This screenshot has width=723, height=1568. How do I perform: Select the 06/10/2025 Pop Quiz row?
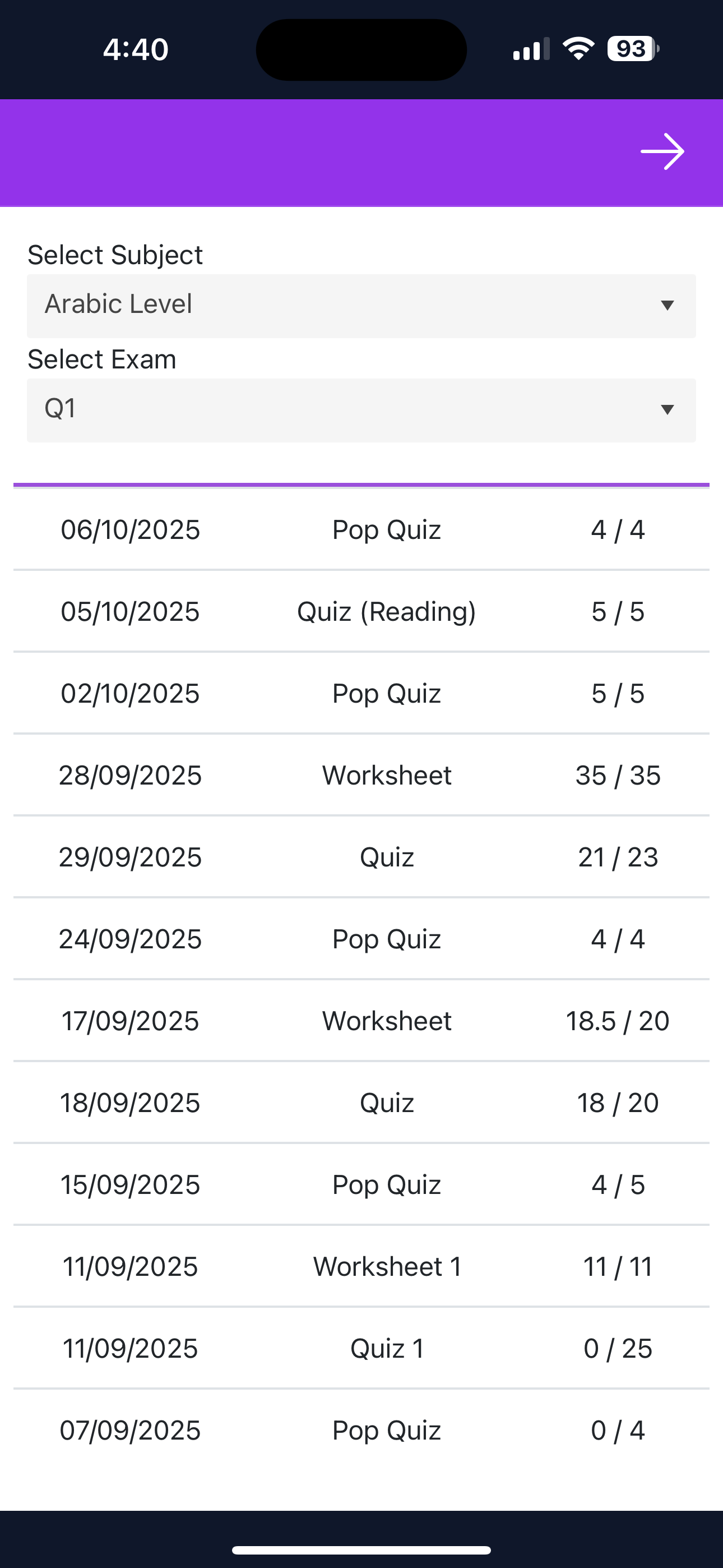click(361, 529)
